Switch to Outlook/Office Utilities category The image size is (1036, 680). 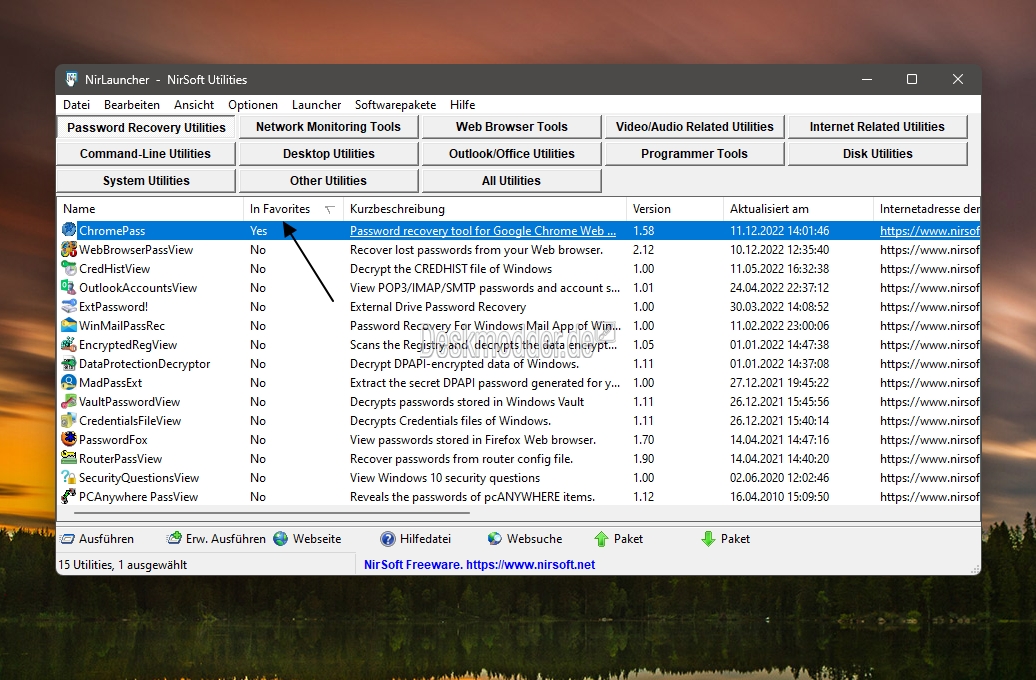tap(511, 154)
